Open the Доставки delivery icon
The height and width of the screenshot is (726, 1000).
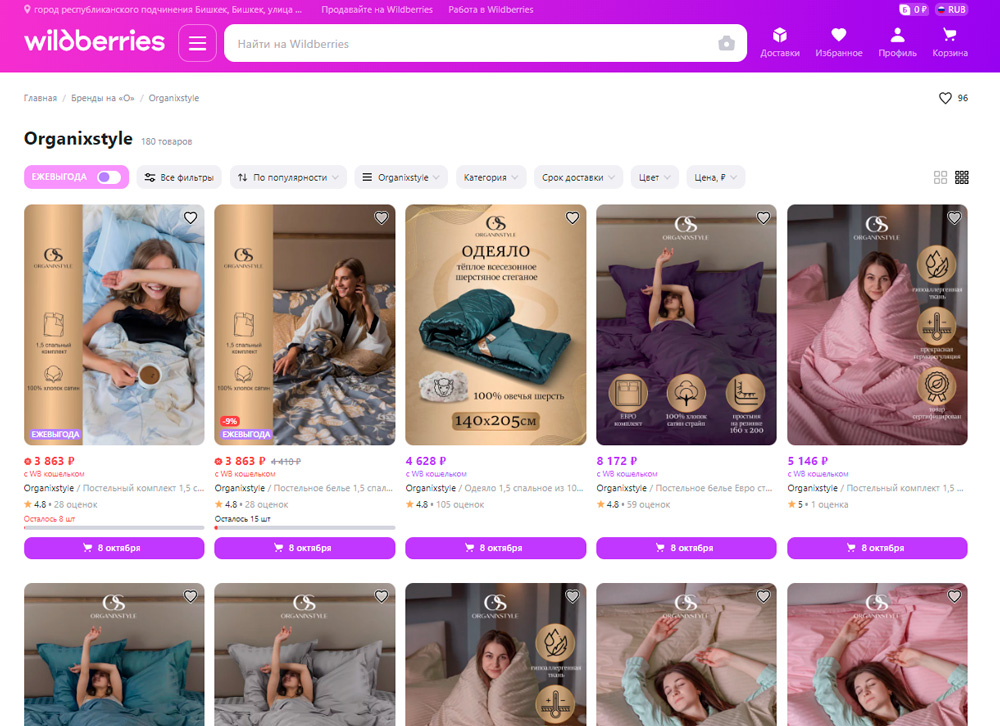click(780, 42)
